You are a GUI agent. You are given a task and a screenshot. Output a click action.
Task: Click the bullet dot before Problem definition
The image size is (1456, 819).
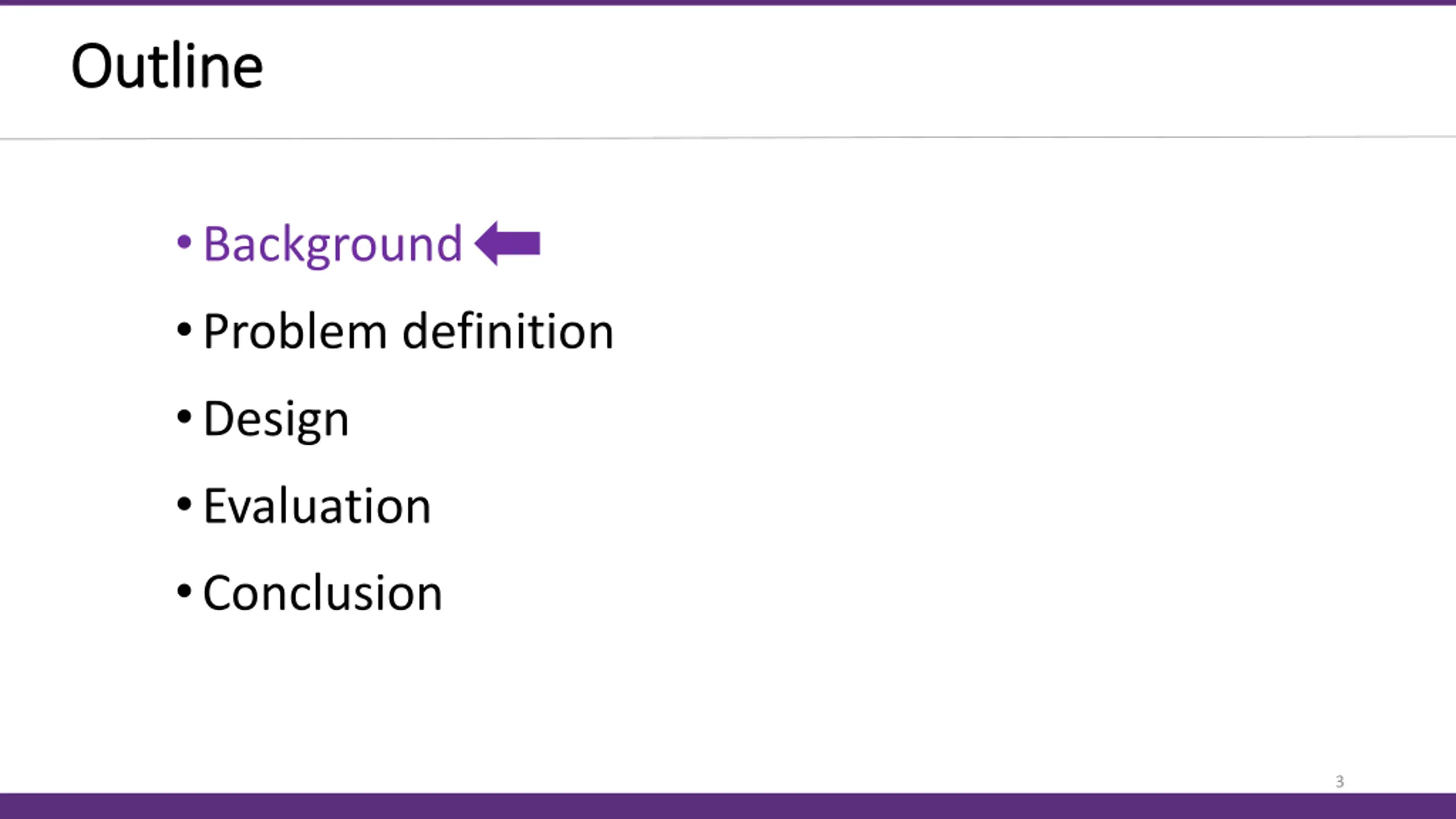point(184,330)
